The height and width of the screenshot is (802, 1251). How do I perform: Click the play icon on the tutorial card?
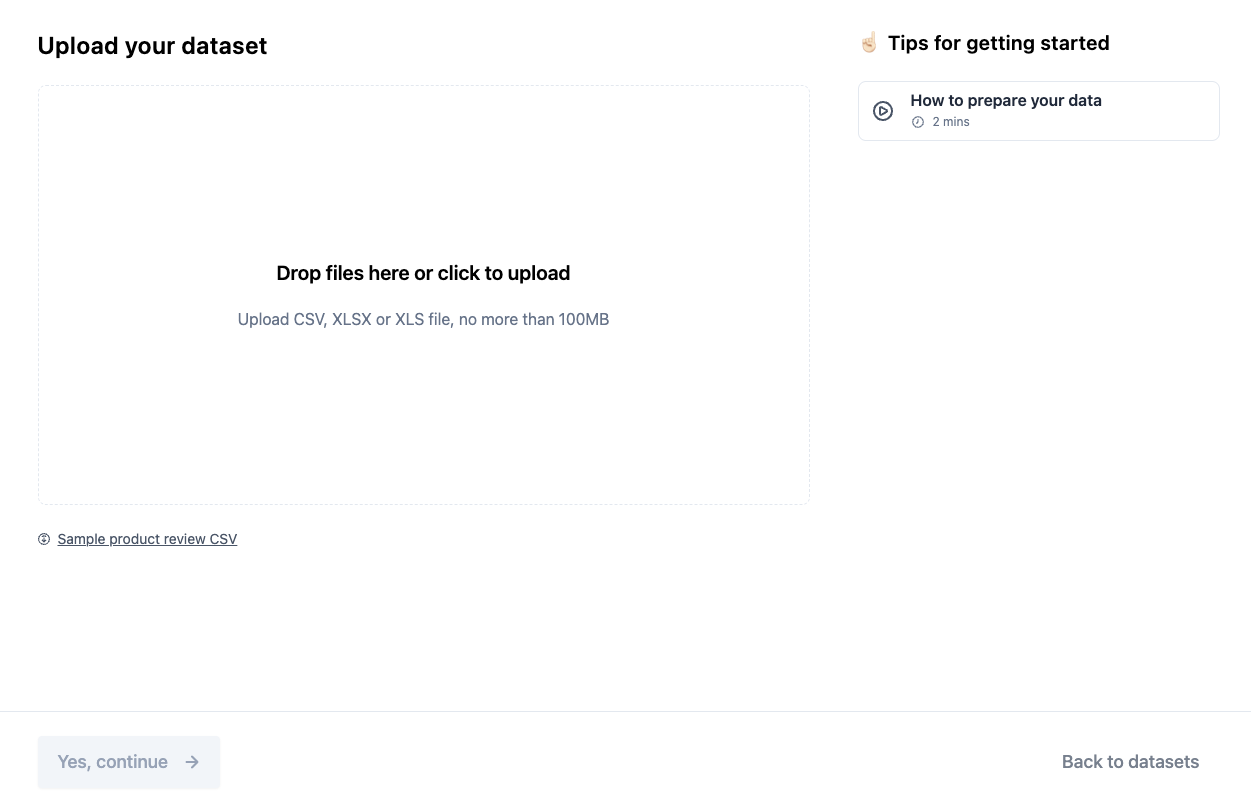(883, 111)
